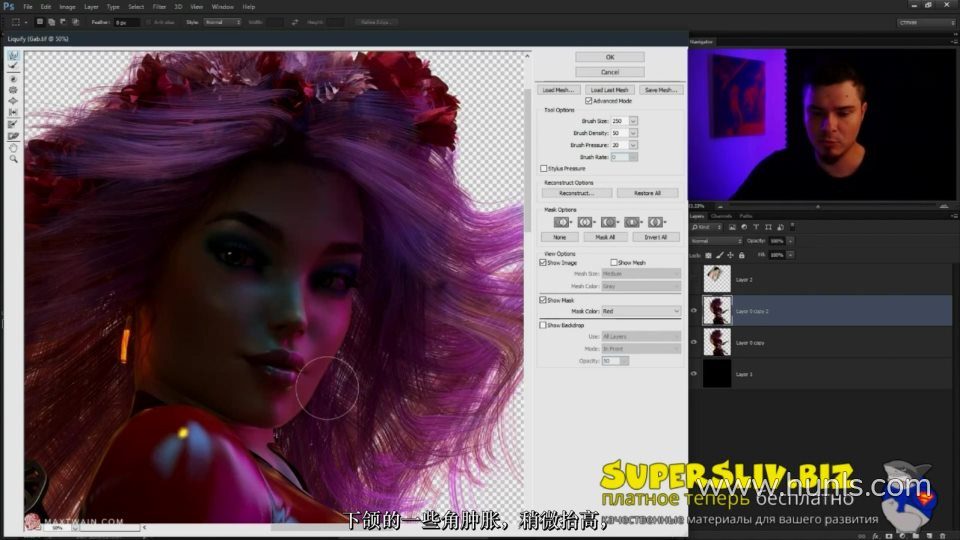The width and height of the screenshot is (960, 540).
Task: Hide Layer 0 copy 2 visibility eye
Action: [694, 311]
